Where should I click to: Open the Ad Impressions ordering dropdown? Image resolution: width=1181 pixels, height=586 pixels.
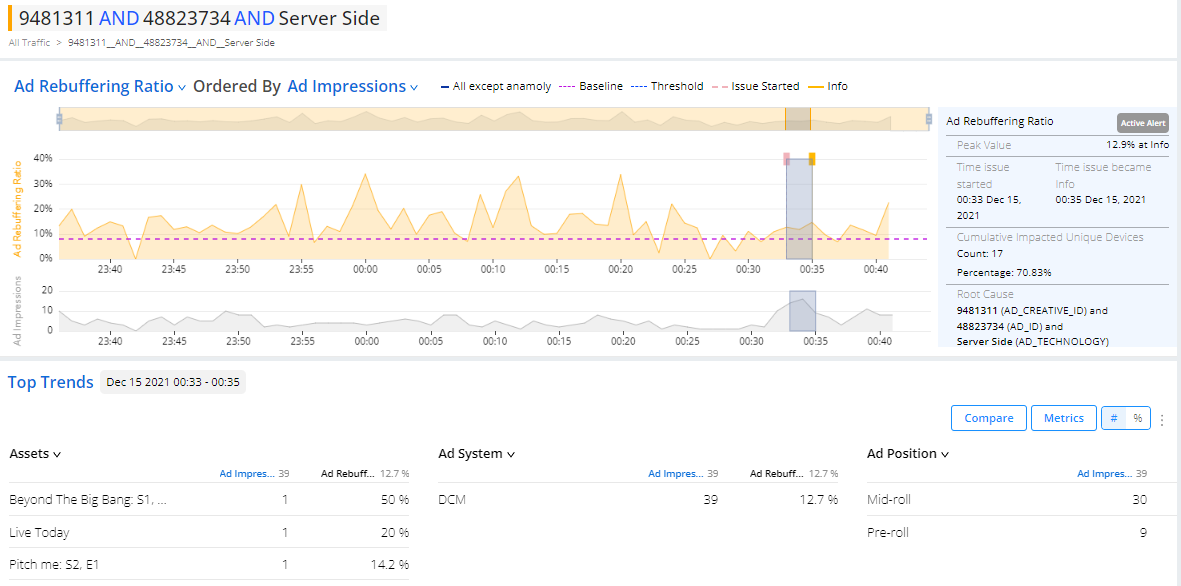pyautogui.click(x=352, y=87)
